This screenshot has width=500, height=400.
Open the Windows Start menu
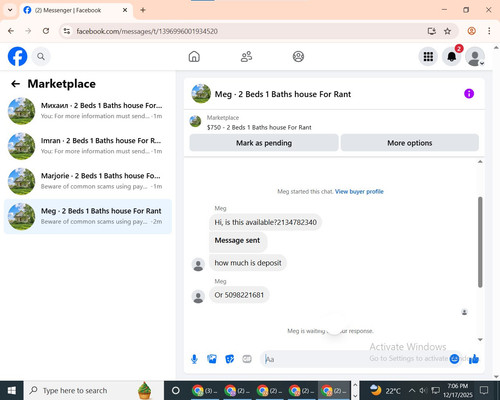(x=12, y=390)
